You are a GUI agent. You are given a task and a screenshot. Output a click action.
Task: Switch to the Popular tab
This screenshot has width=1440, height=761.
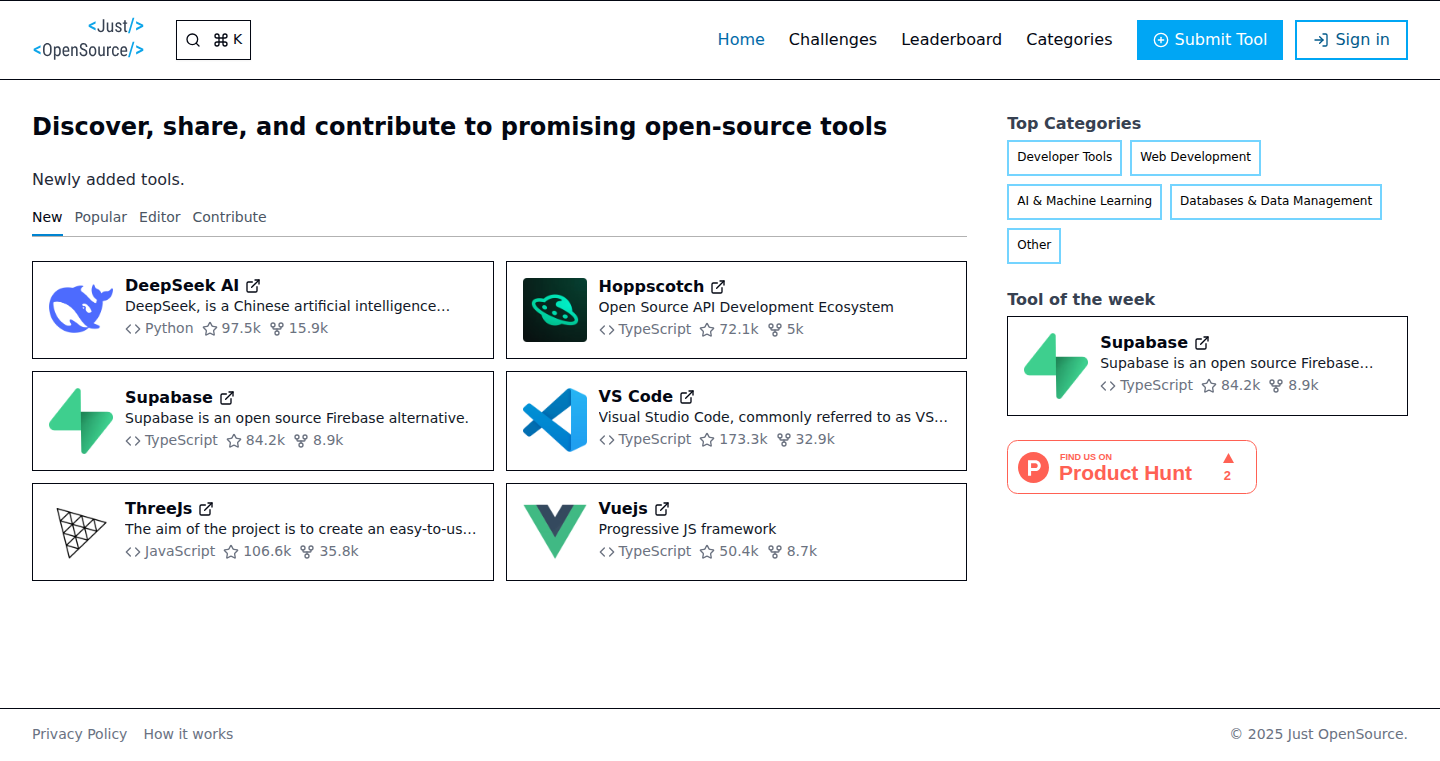click(101, 217)
